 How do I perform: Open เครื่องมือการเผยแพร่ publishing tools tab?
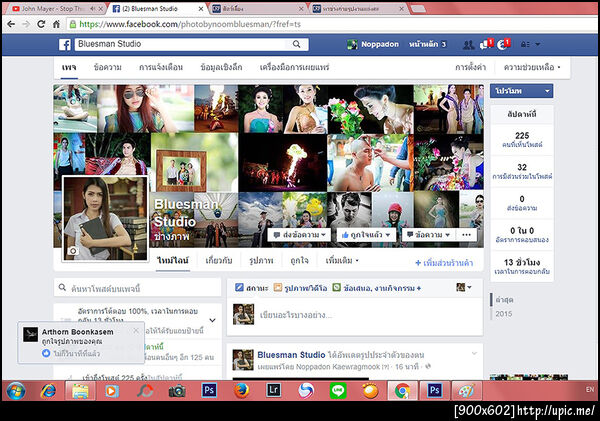pos(294,67)
